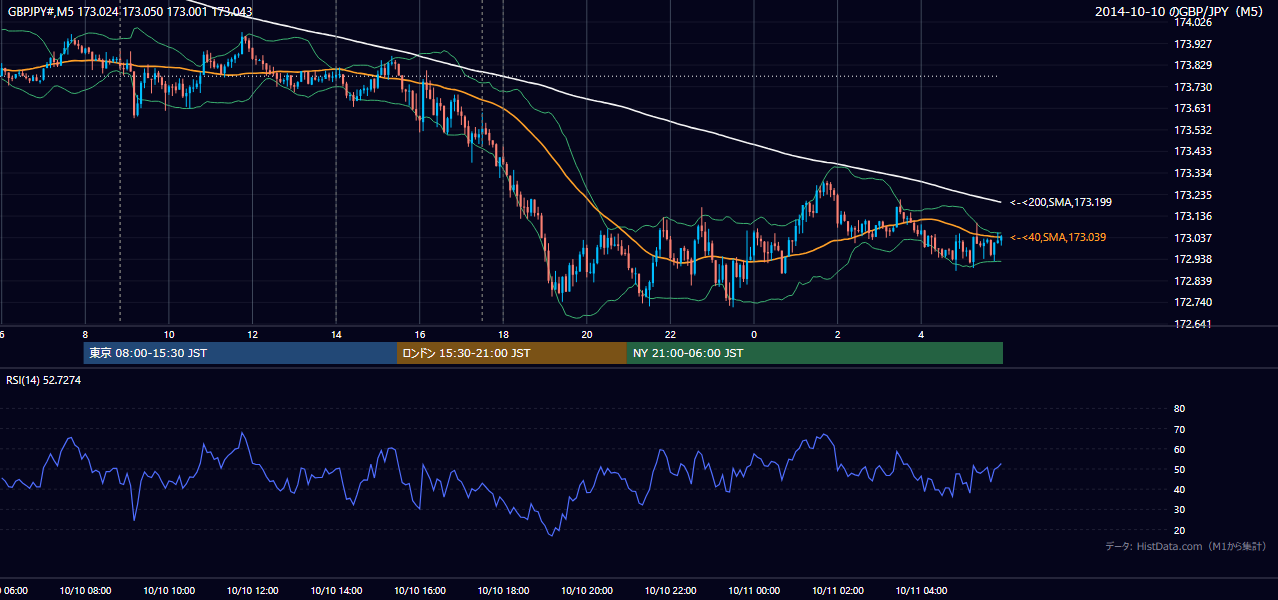Click price axis label 174.026

pos(1193,22)
